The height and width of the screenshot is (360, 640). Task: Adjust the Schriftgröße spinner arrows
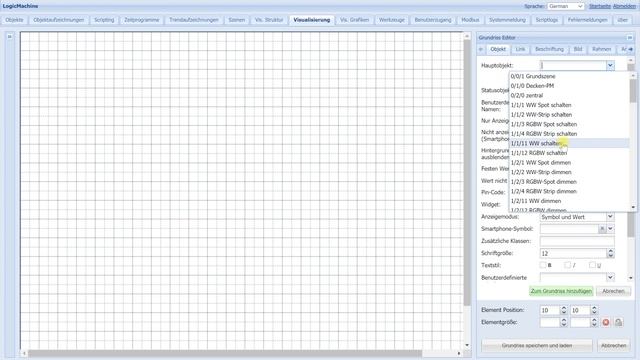point(611,253)
